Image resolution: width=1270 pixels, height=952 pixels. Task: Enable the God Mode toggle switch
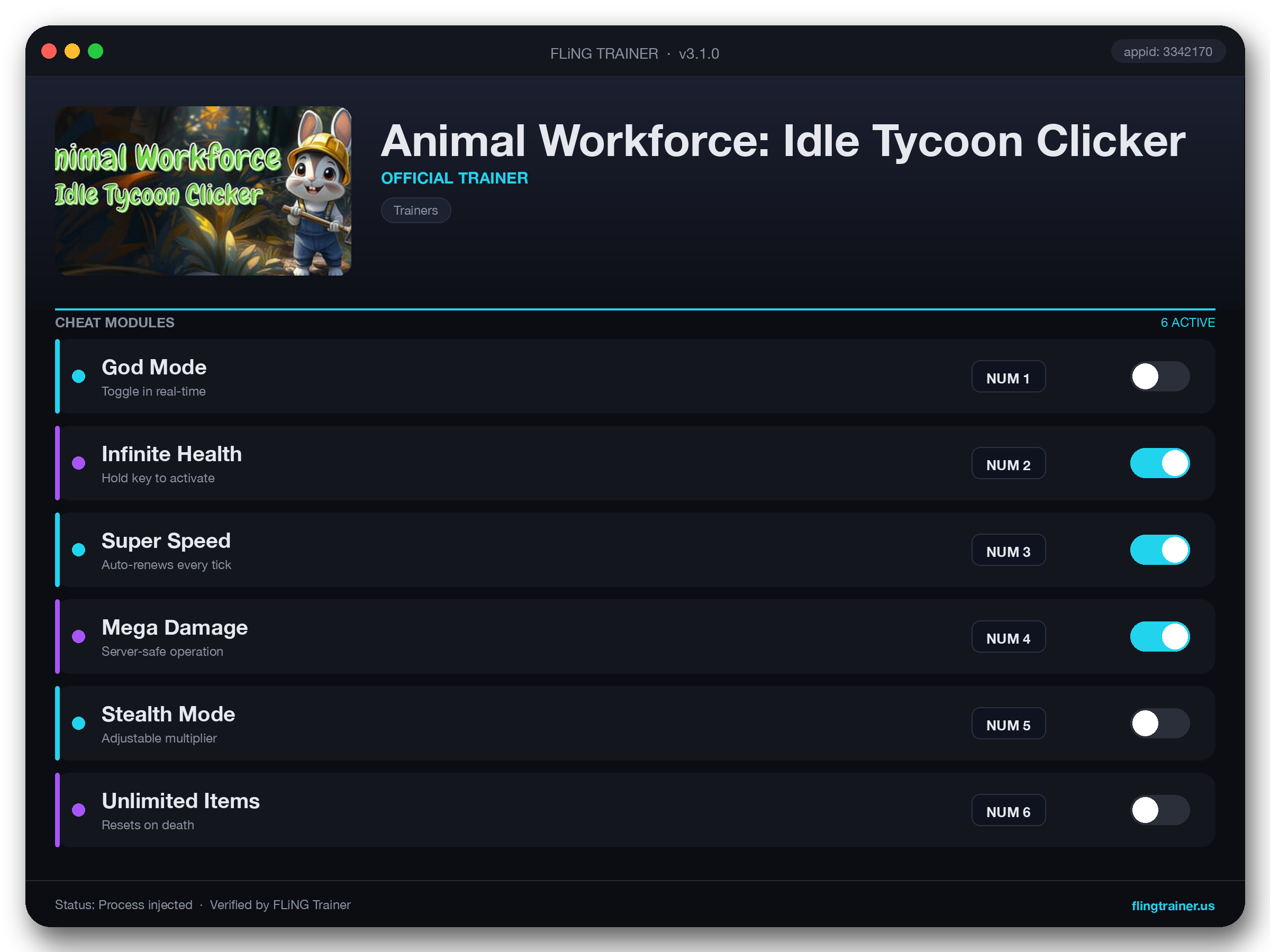[1160, 377]
